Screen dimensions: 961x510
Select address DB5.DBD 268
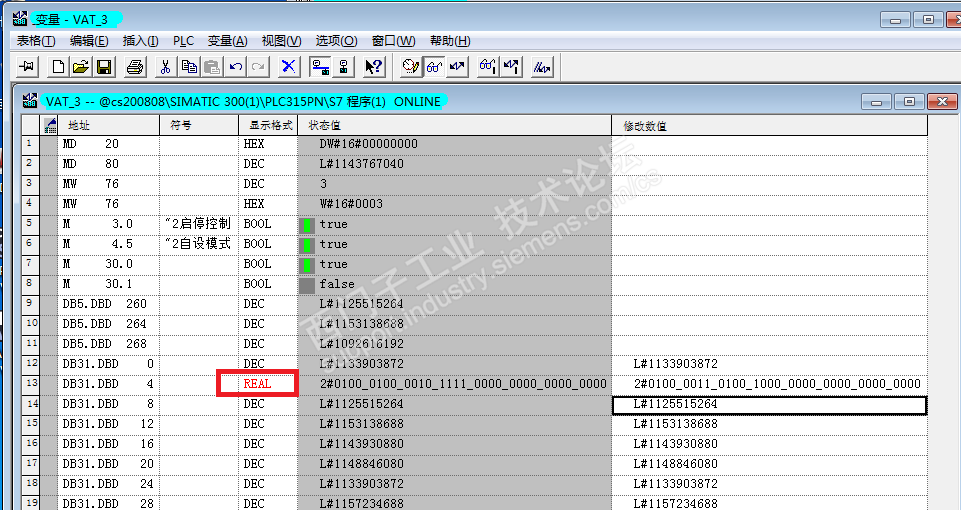pos(108,344)
